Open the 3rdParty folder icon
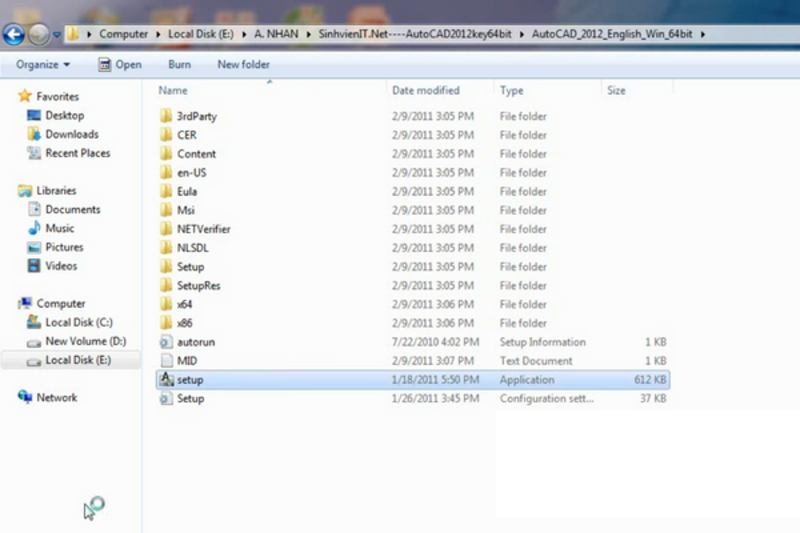The width and height of the screenshot is (800, 533). click(x=166, y=116)
